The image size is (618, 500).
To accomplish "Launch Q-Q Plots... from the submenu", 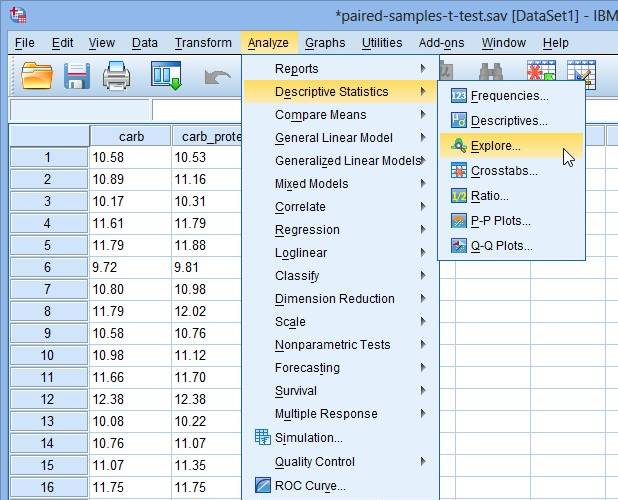I will pos(501,246).
